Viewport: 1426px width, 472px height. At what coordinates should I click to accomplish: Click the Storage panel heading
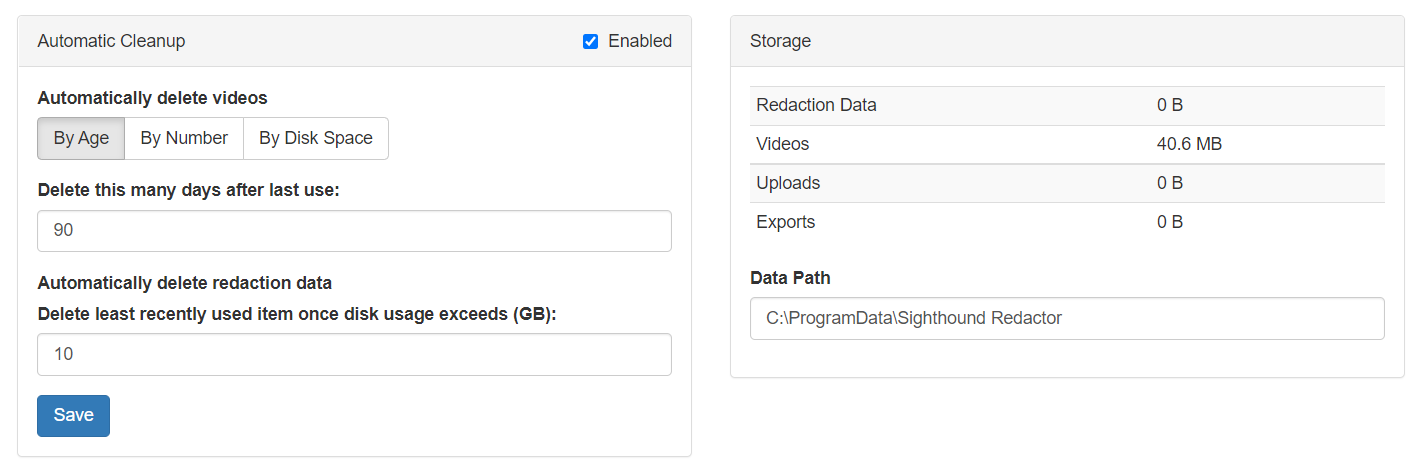click(780, 41)
